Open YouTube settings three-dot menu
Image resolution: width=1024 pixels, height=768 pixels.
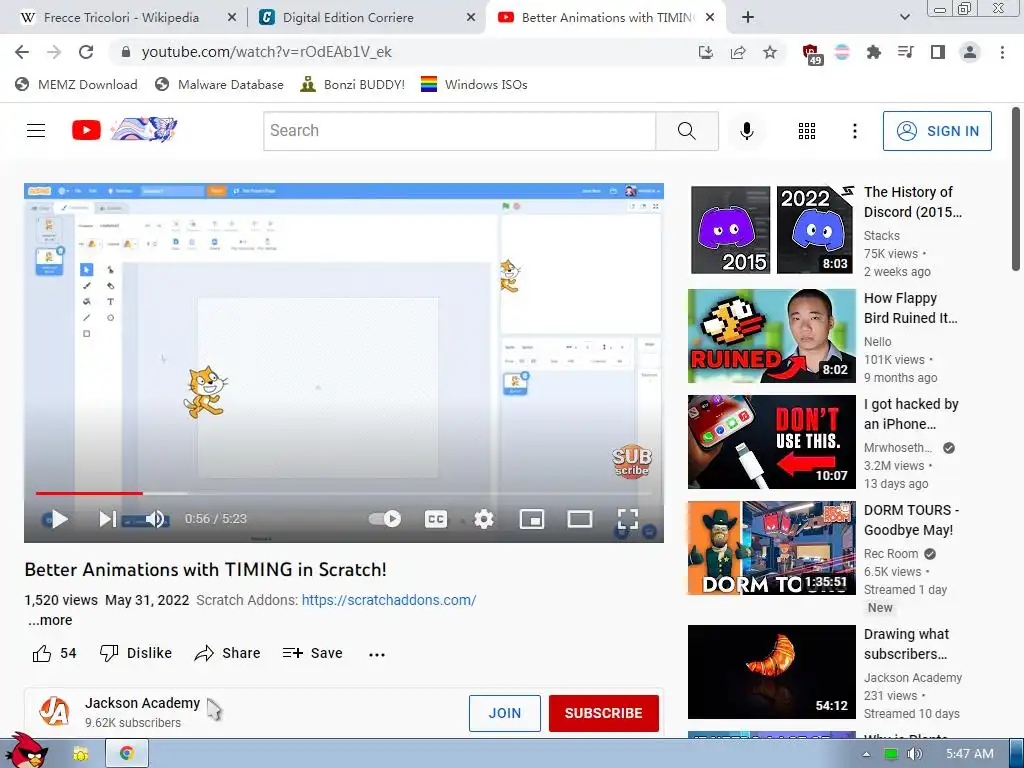[854, 131]
